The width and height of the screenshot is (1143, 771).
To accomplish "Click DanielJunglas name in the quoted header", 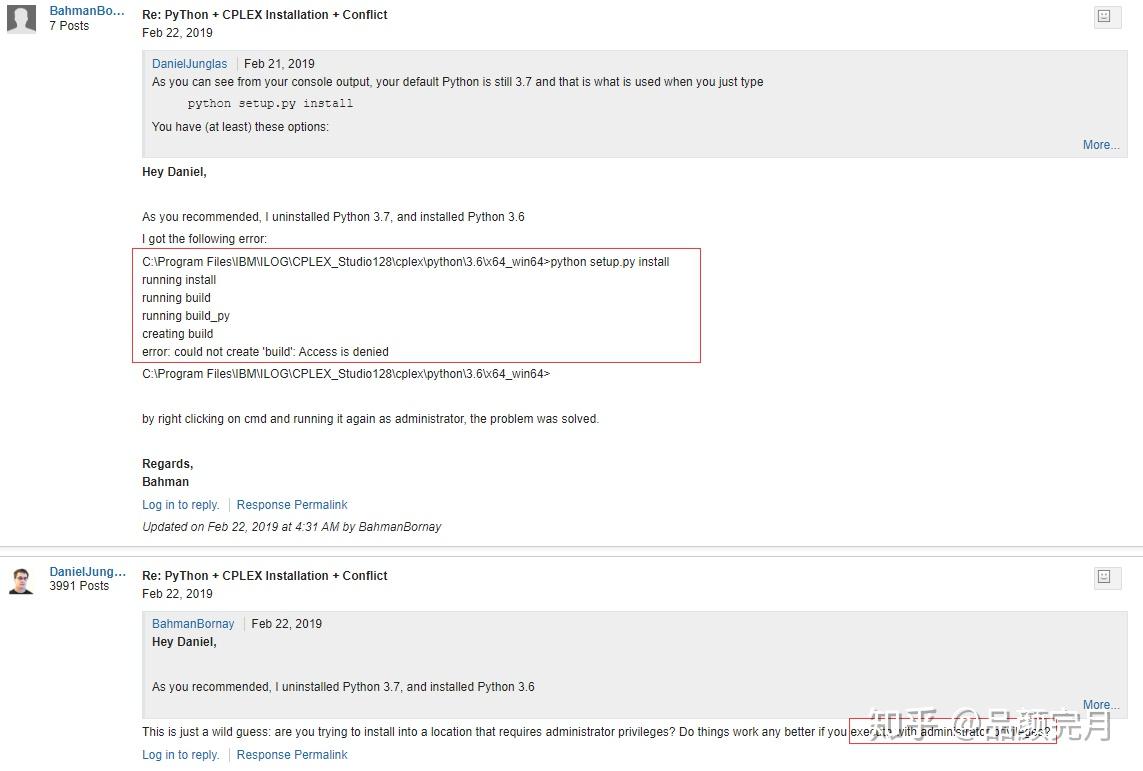I will (189, 64).
